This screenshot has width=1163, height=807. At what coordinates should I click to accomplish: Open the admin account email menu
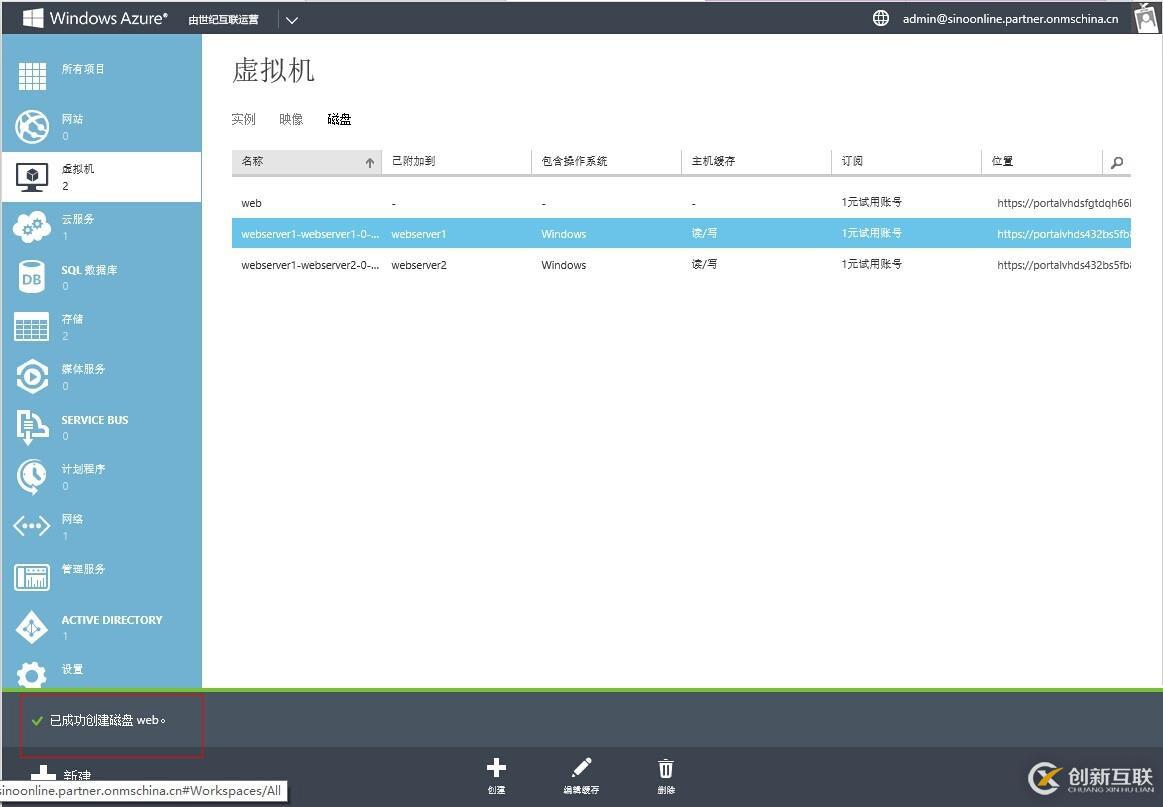pyautogui.click(x=1010, y=19)
